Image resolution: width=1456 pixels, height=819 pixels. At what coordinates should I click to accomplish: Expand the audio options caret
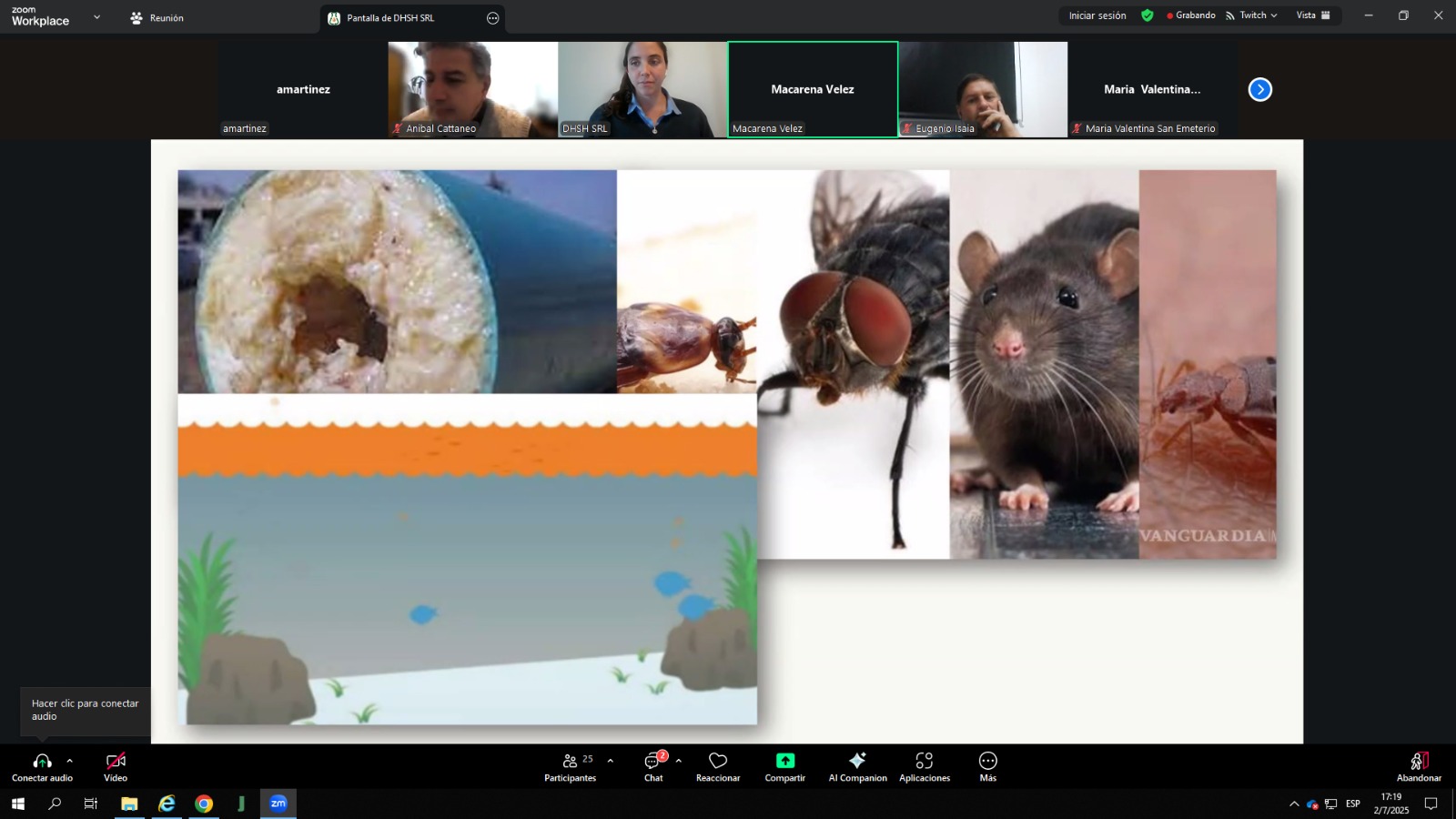(70, 761)
